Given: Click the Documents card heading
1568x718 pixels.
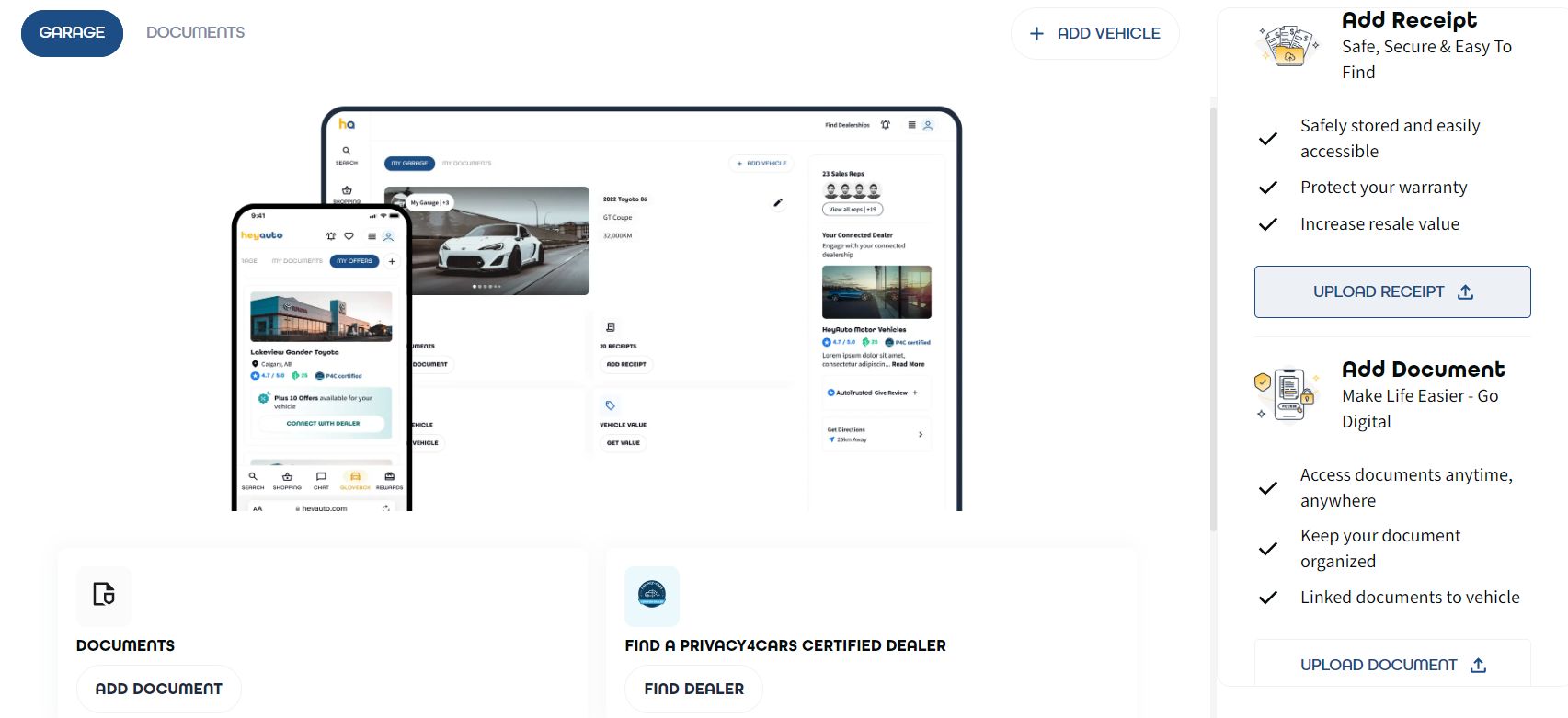Looking at the screenshot, I should pos(125,645).
